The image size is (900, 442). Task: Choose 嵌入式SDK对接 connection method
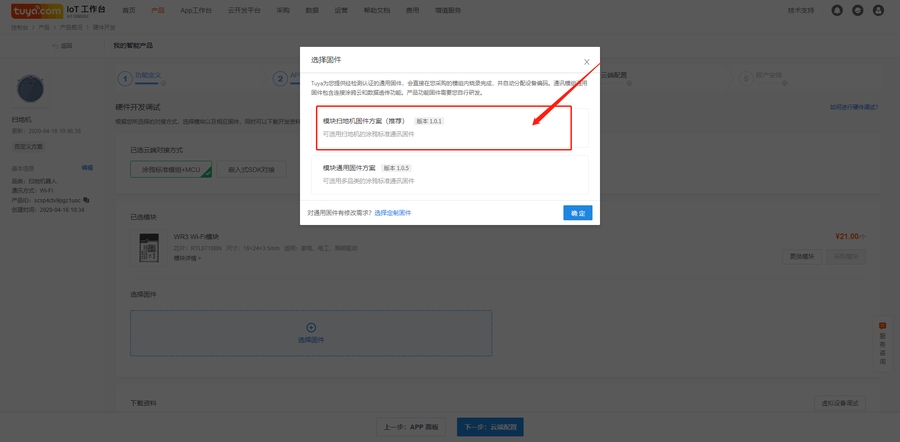[x=251, y=171]
